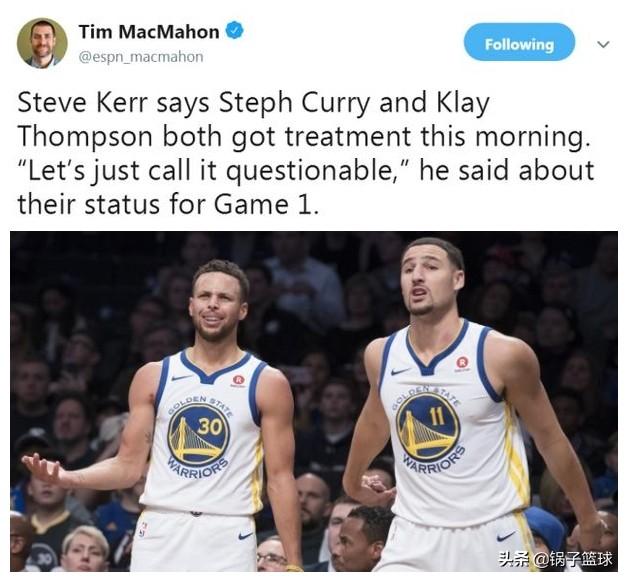This screenshot has height=582, width=628.
Task: Click Nike swoosh on the number 11 jersey
Action: click(x=401, y=371)
